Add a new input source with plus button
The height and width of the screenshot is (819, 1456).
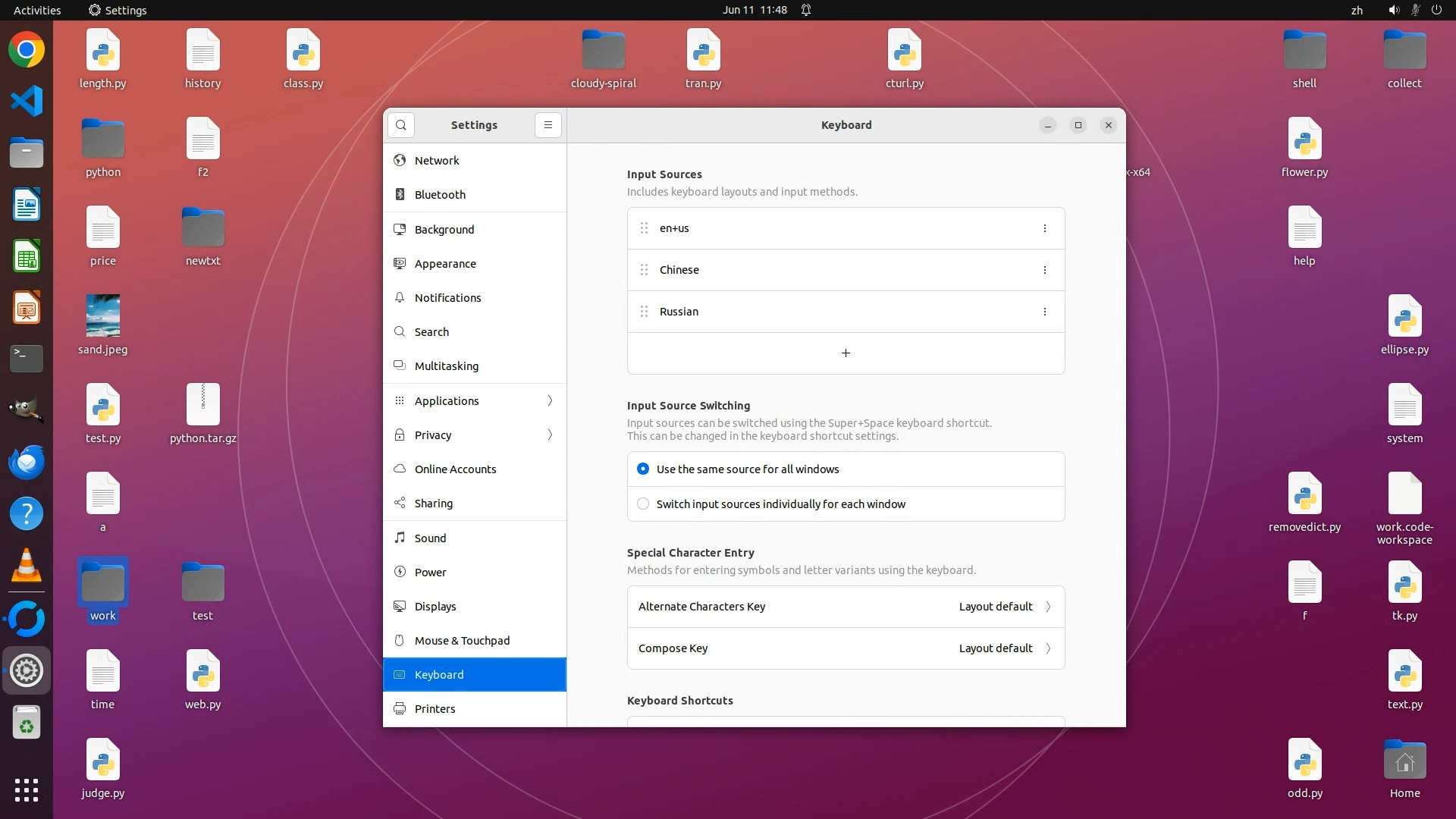coord(846,353)
